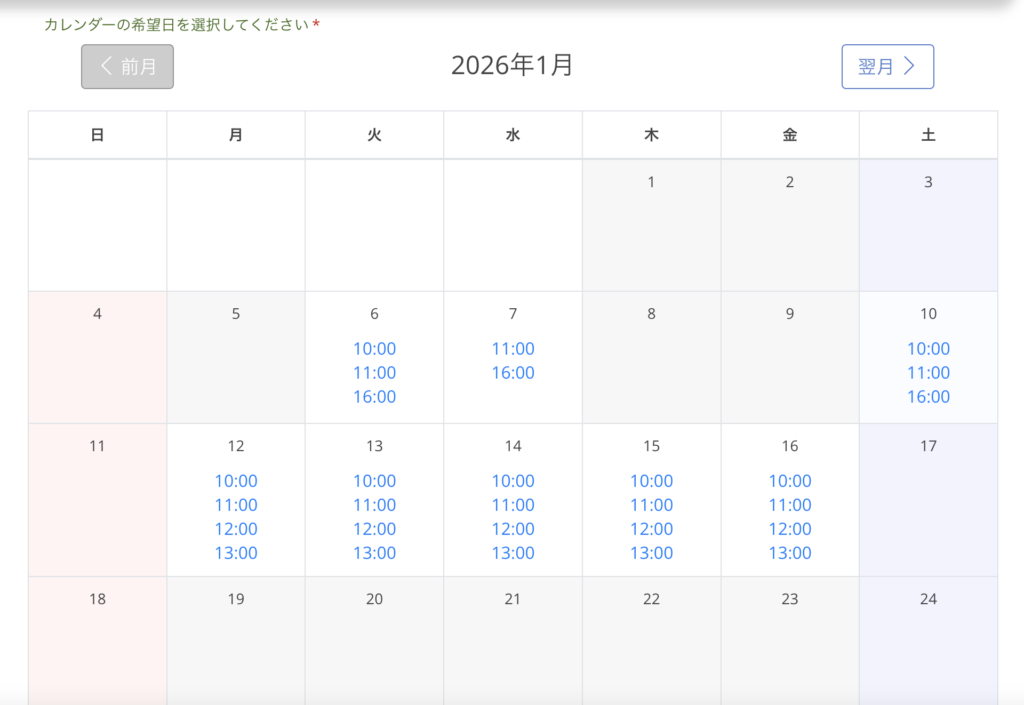Pick the 11:00 slot on January 6
This screenshot has width=1024, height=705.
point(374,373)
